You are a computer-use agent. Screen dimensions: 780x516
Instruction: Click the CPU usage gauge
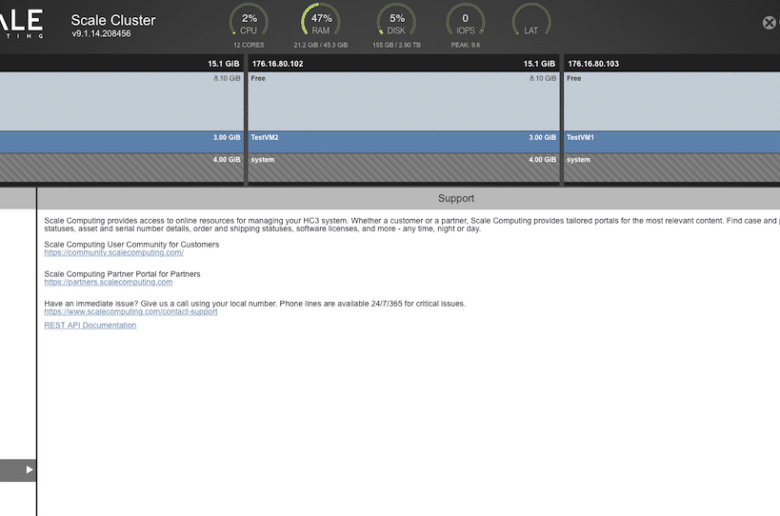[248, 21]
